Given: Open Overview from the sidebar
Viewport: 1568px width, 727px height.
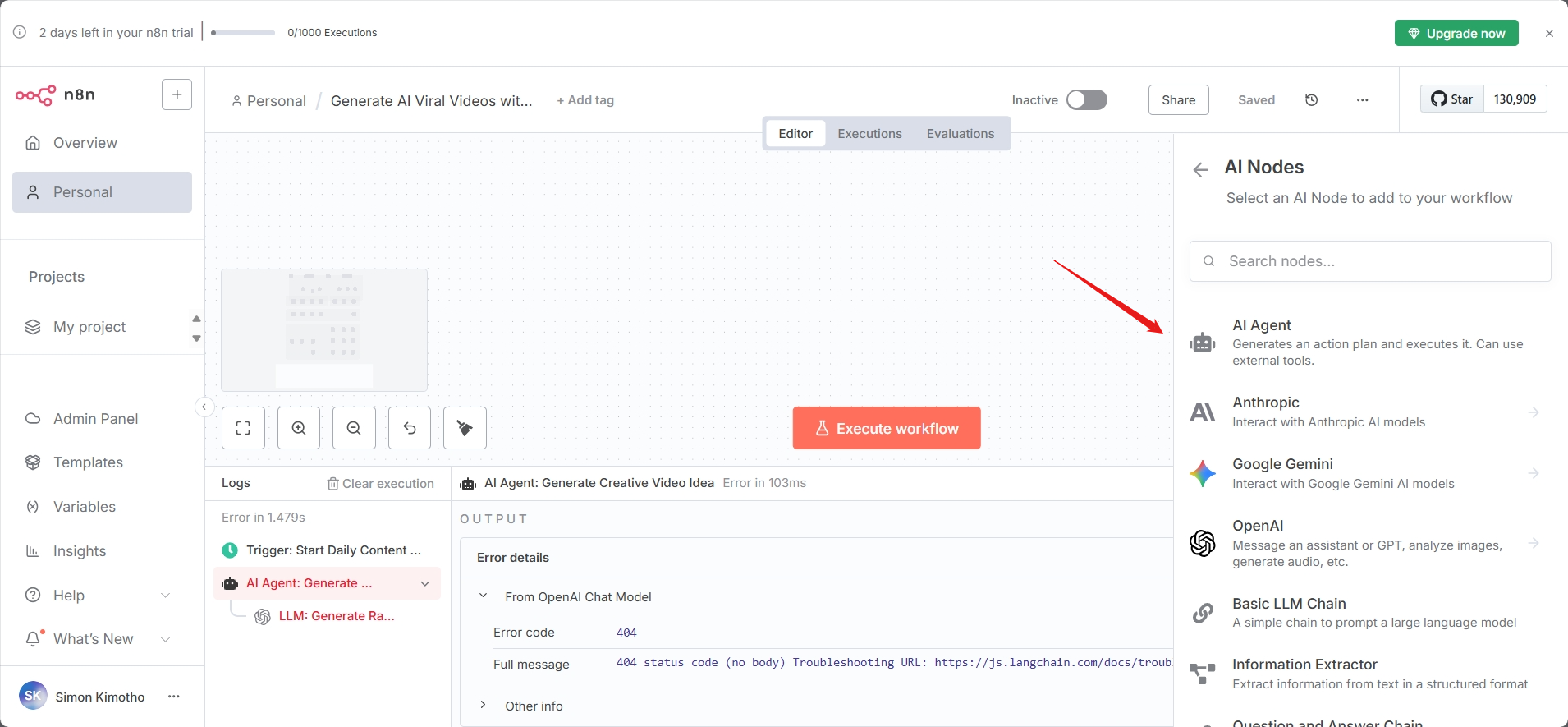Looking at the screenshot, I should coord(102,143).
